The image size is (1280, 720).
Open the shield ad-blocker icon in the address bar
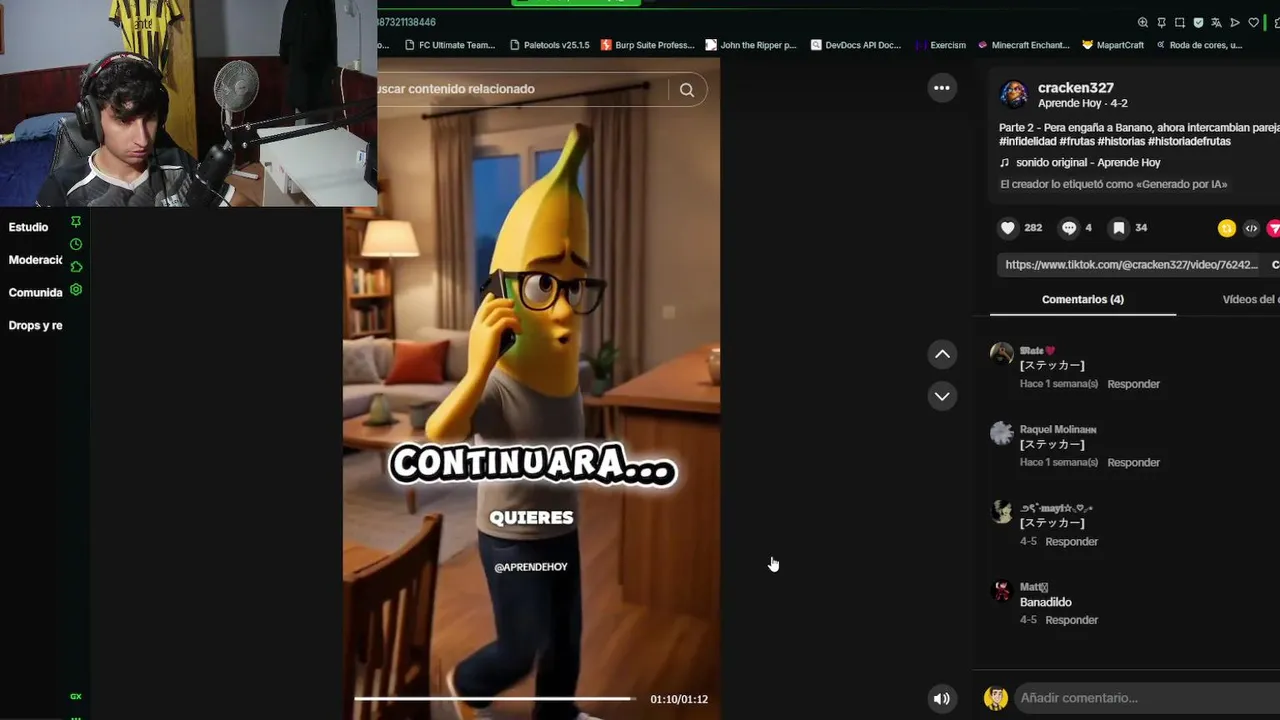[1198, 22]
